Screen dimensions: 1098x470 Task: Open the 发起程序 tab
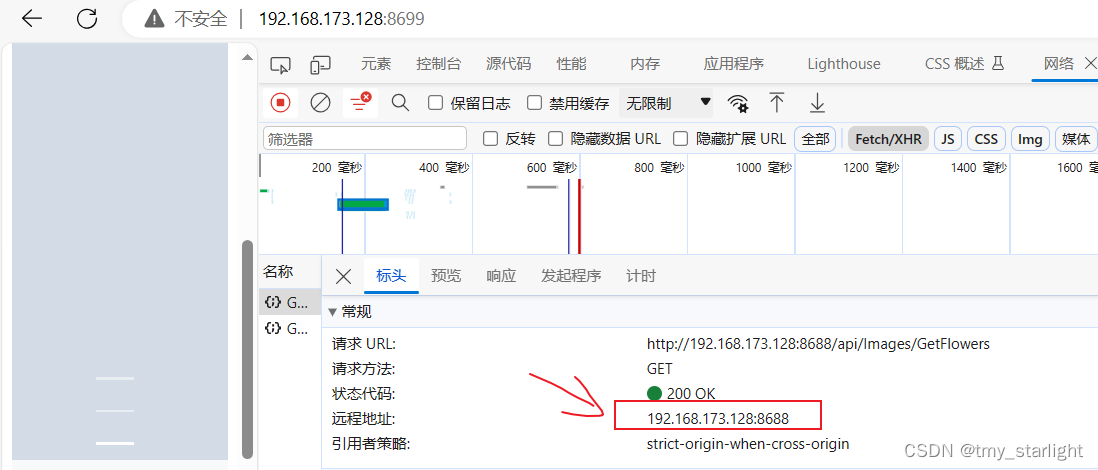[571, 276]
